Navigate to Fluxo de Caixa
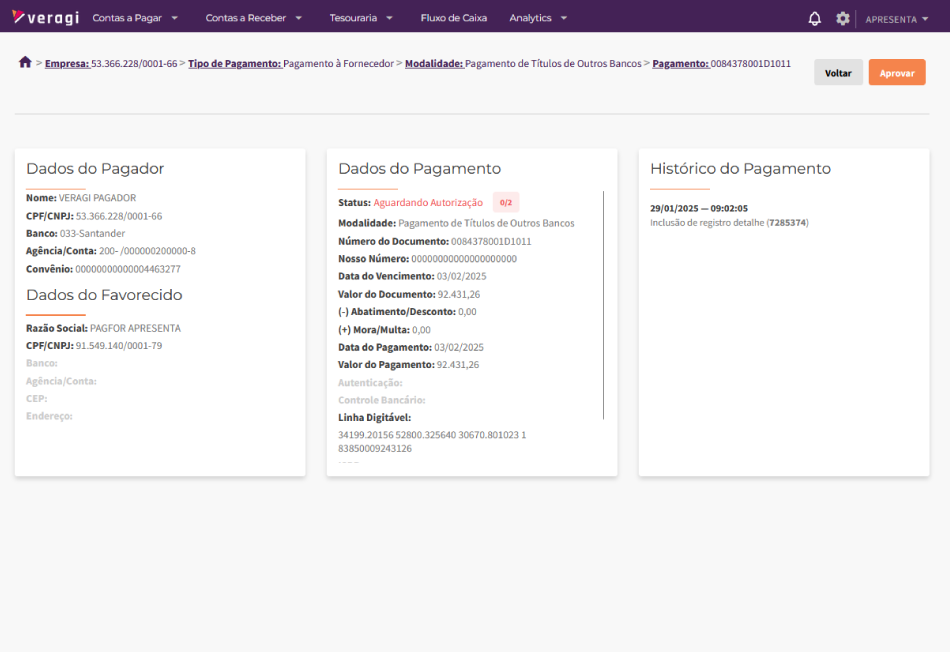The image size is (950, 652). coord(455,18)
